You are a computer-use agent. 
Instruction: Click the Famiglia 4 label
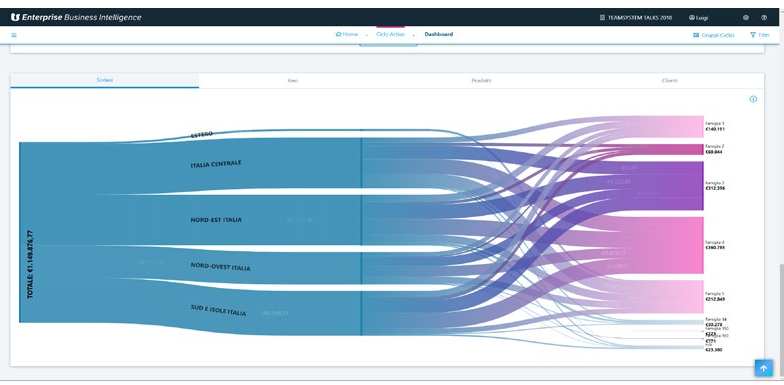pos(715,245)
